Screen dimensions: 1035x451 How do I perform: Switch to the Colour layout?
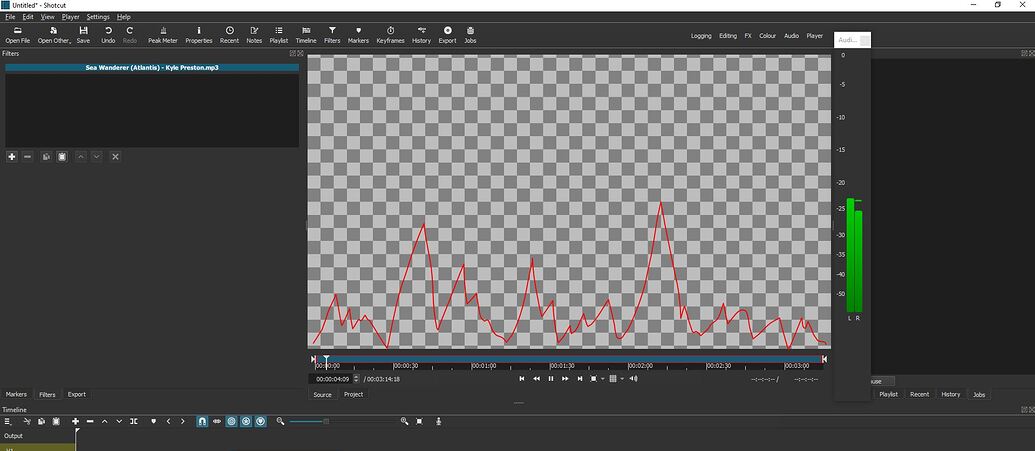coord(768,36)
